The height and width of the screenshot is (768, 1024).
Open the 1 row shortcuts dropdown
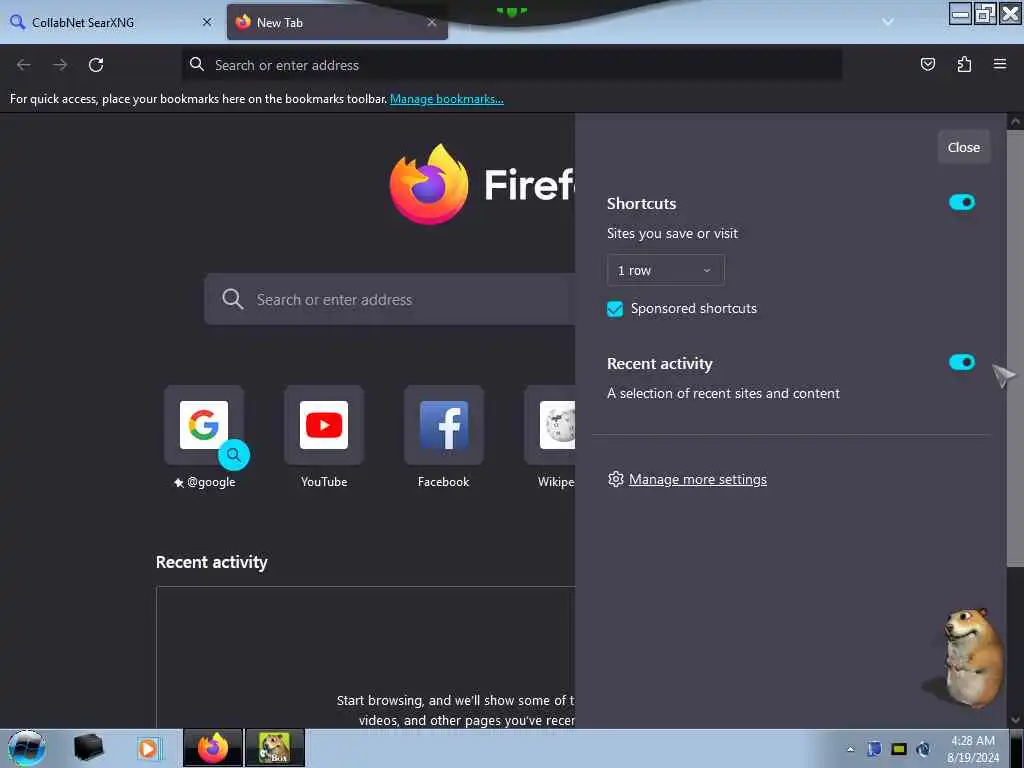pos(665,270)
